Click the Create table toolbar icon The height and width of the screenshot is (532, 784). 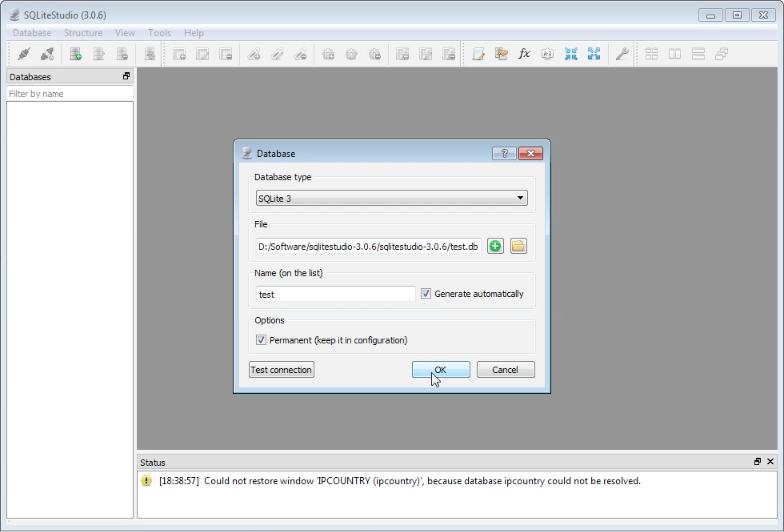pyautogui.click(x=180, y=54)
